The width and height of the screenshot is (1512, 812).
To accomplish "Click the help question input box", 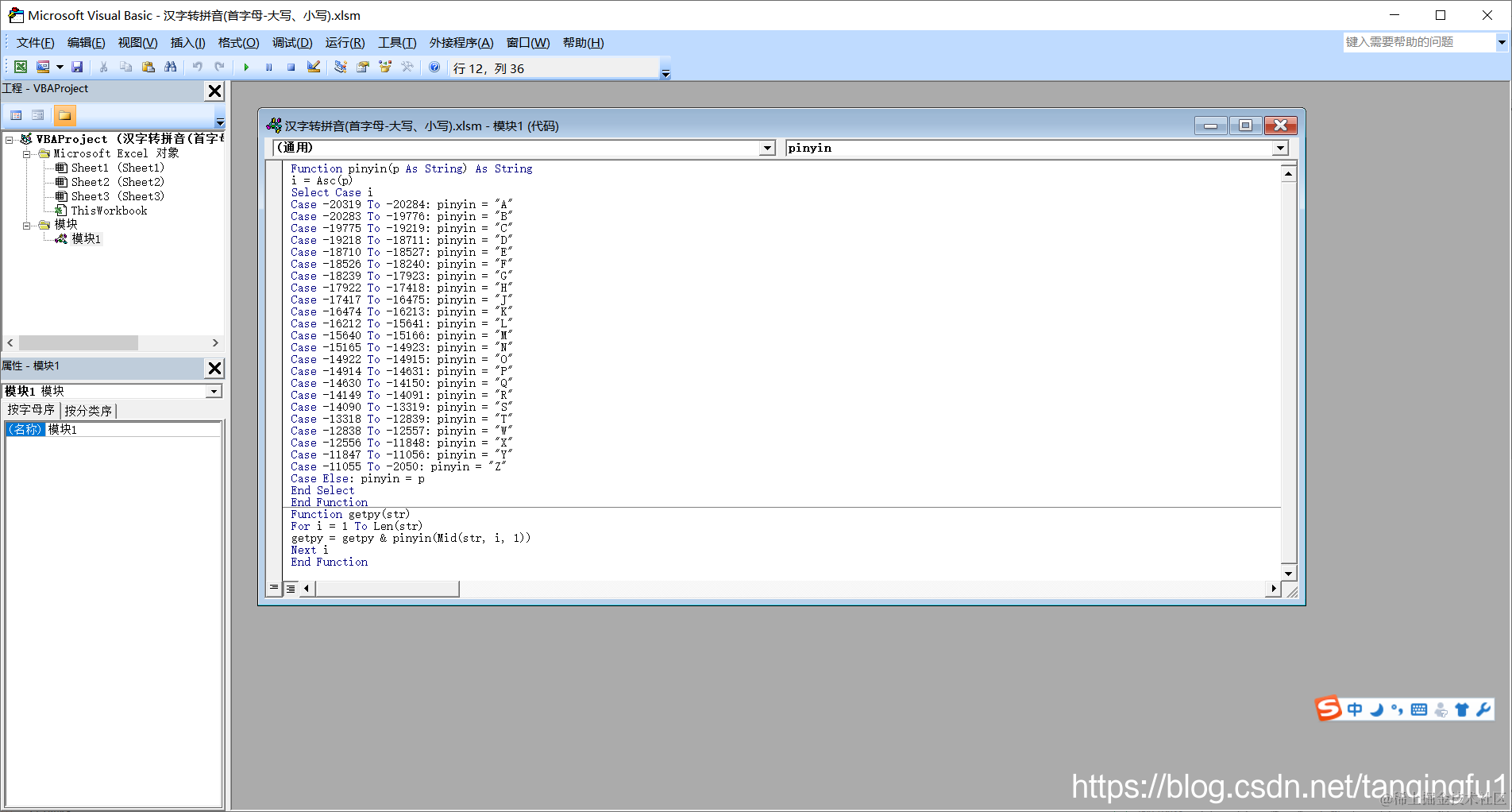I will [1419, 42].
